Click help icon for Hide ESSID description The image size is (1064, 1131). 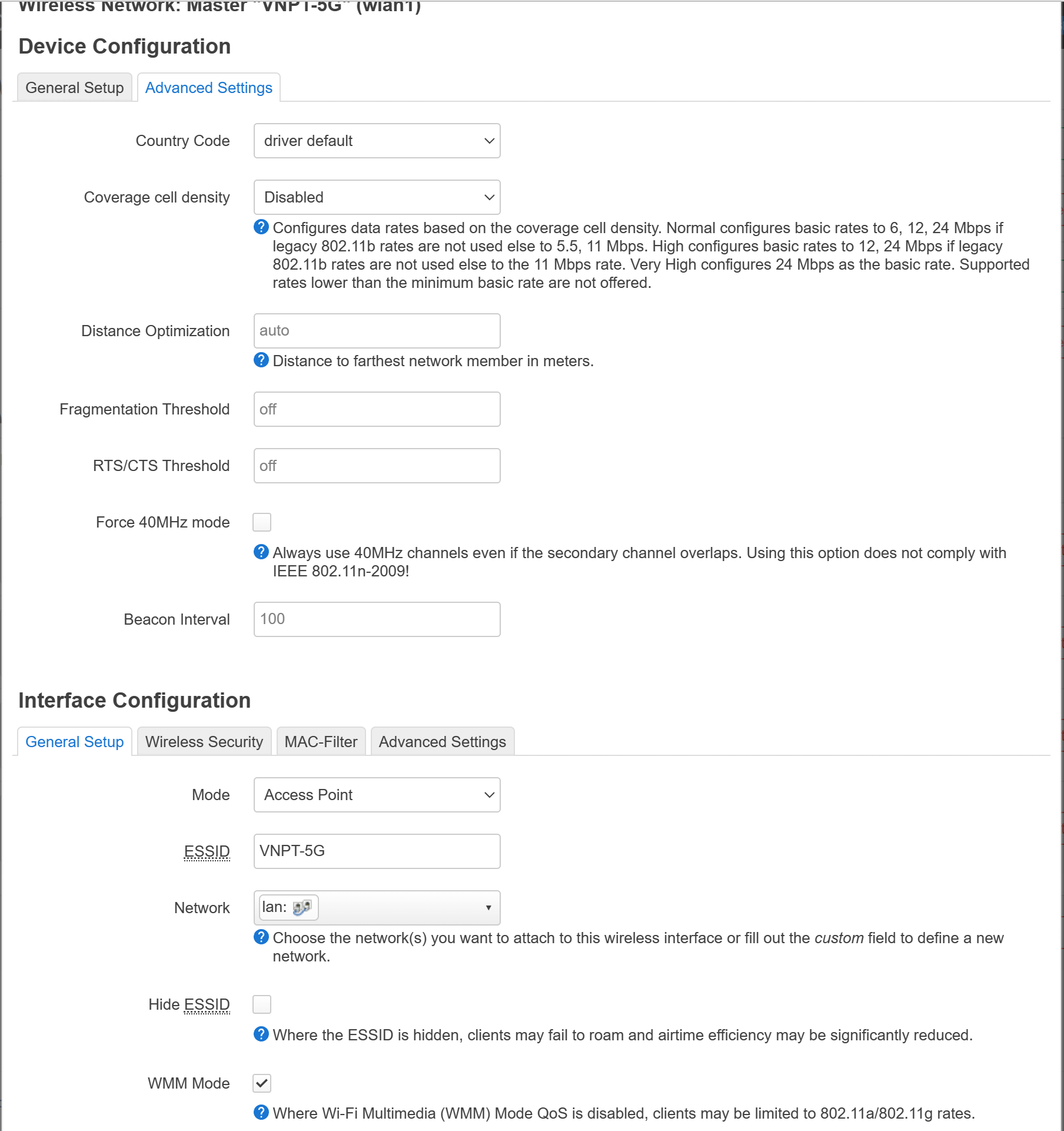pos(261,1034)
